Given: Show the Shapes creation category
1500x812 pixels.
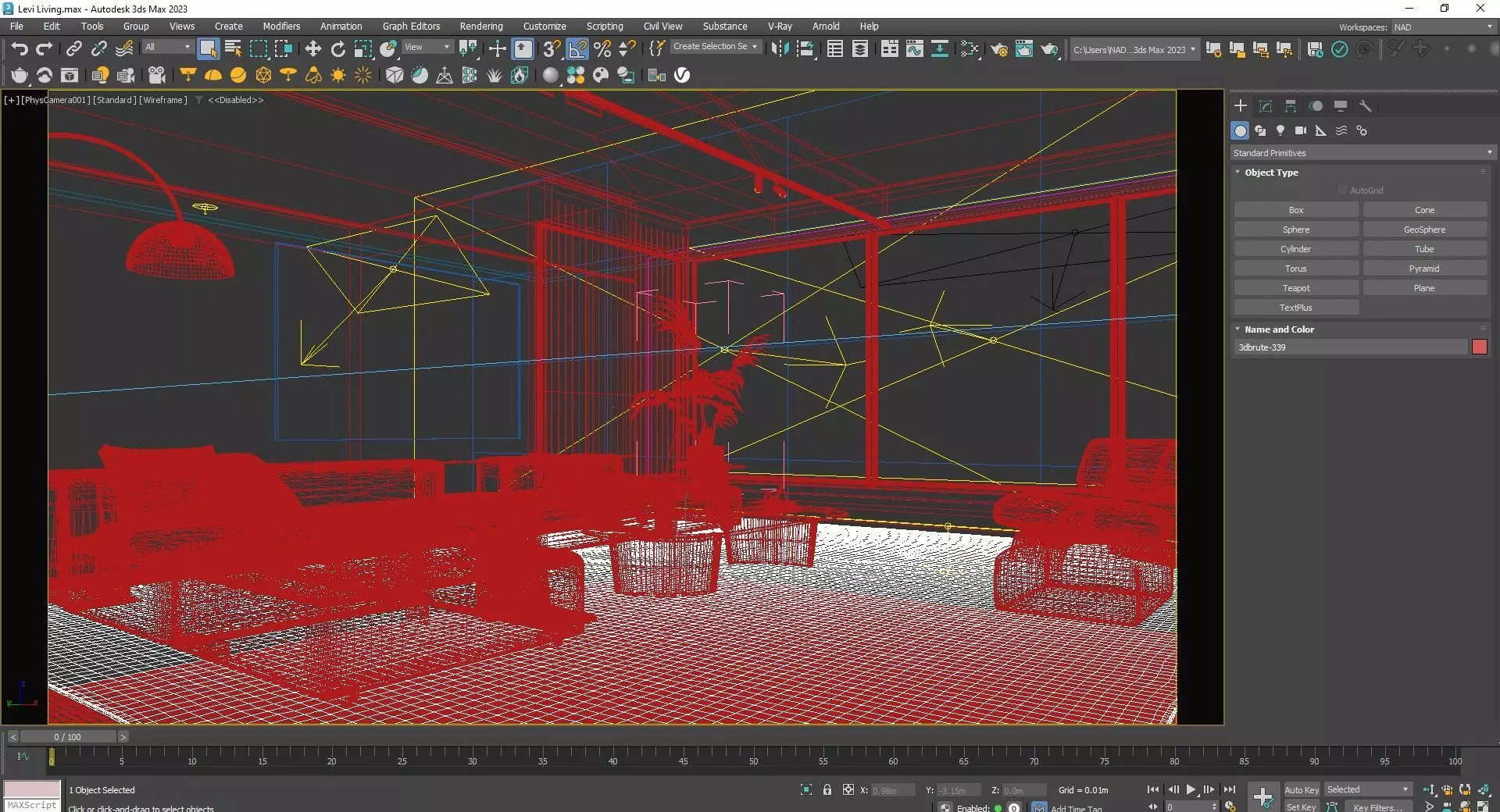Looking at the screenshot, I should [1260, 130].
